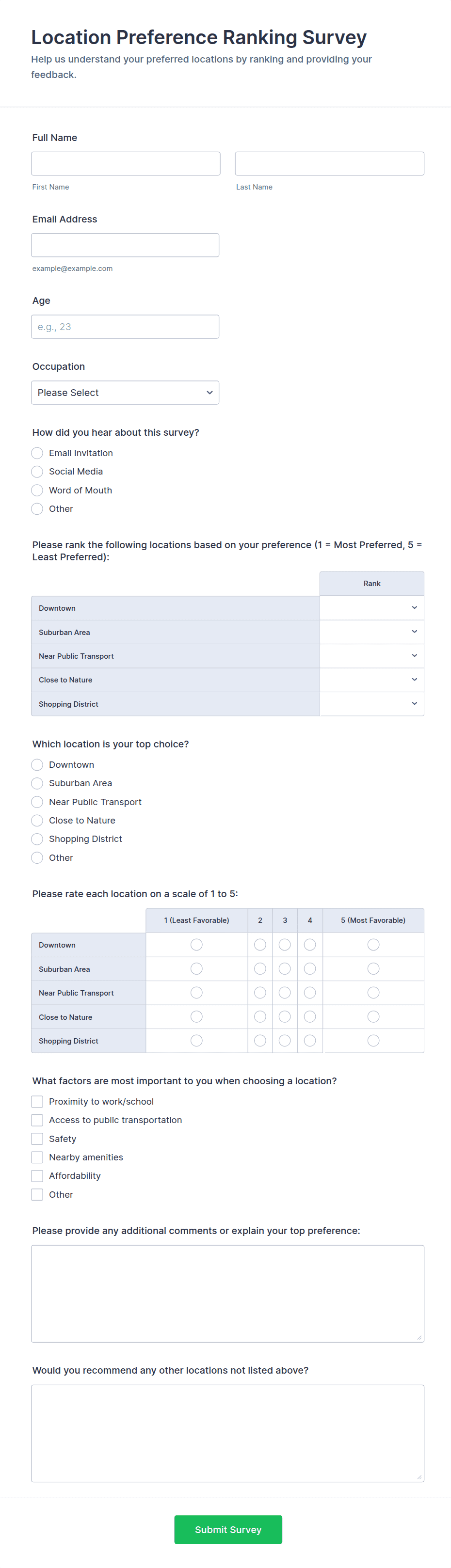Check the Safety factor checkbox
The image size is (451, 1568).
[x=37, y=1139]
